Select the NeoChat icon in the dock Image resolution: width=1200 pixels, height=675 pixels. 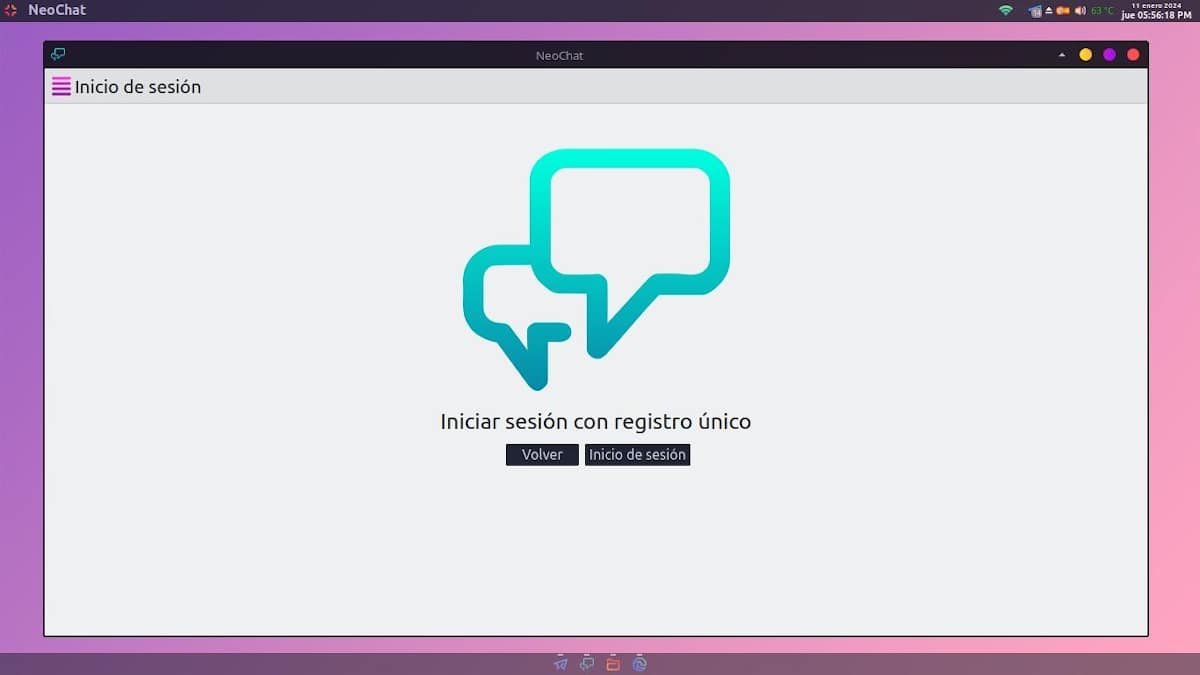click(586, 663)
